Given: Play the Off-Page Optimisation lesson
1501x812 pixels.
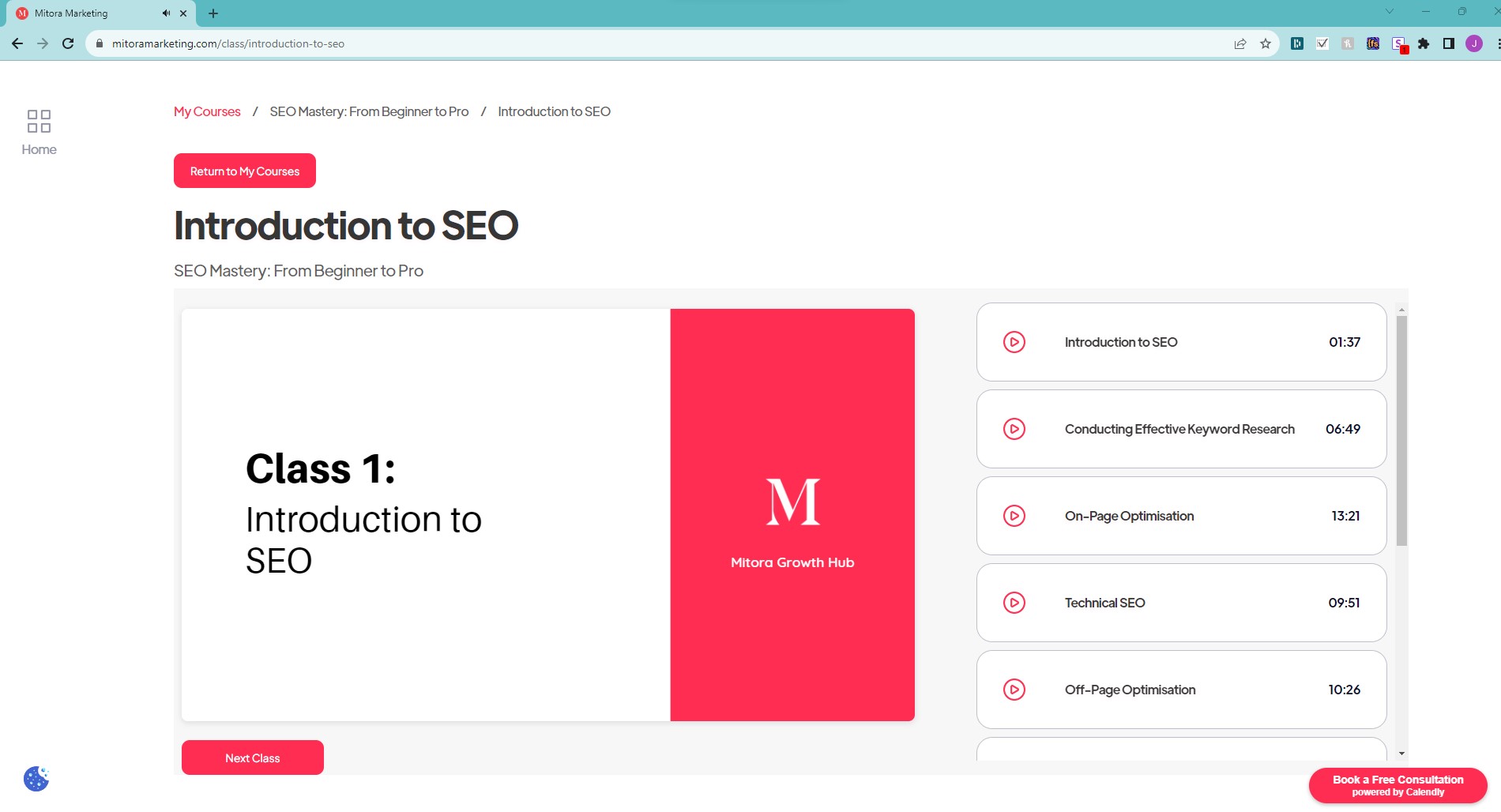Looking at the screenshot, I should [x=1014, y=690].
